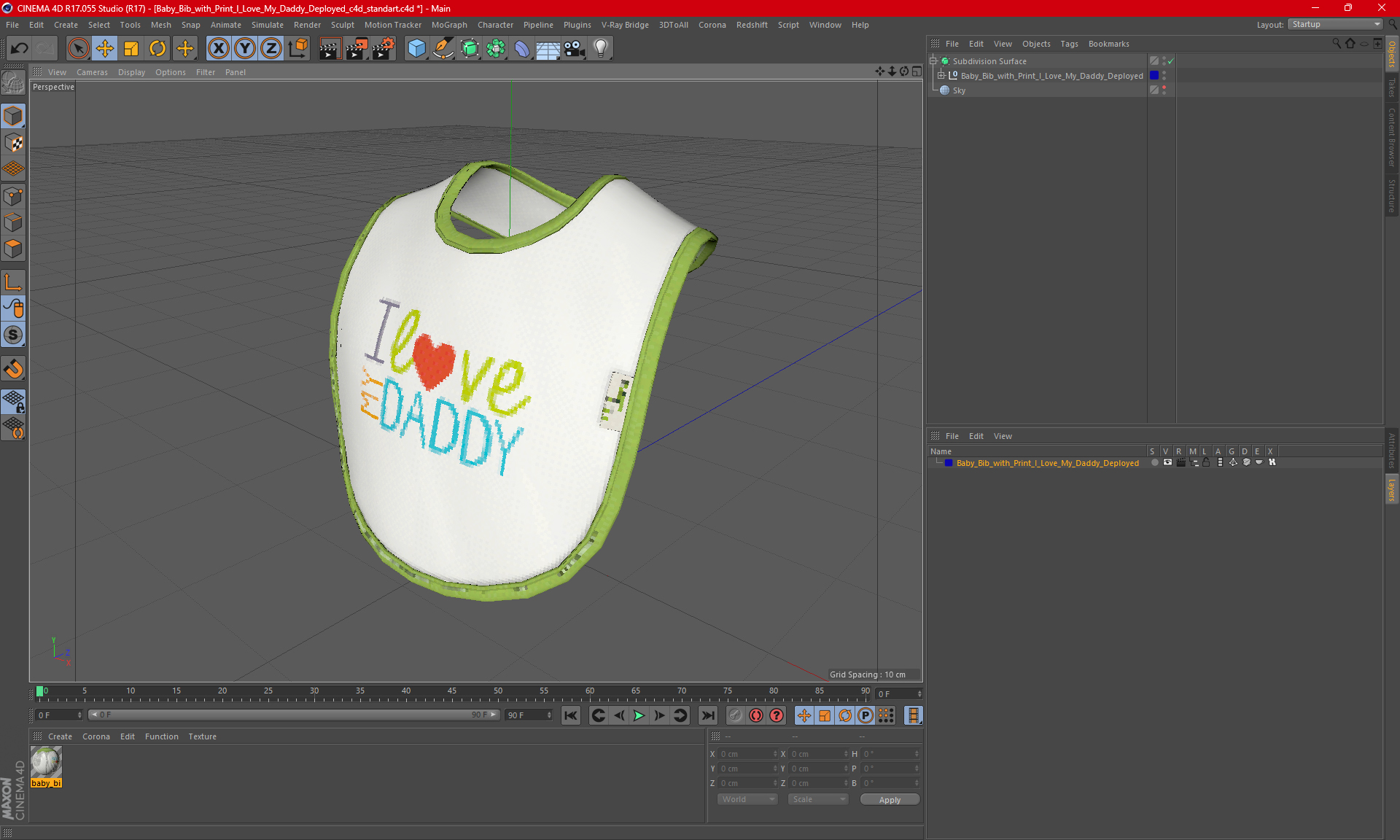The image size is (1400, 840).
Task: Toggle X axis lock
Action: 218,49
